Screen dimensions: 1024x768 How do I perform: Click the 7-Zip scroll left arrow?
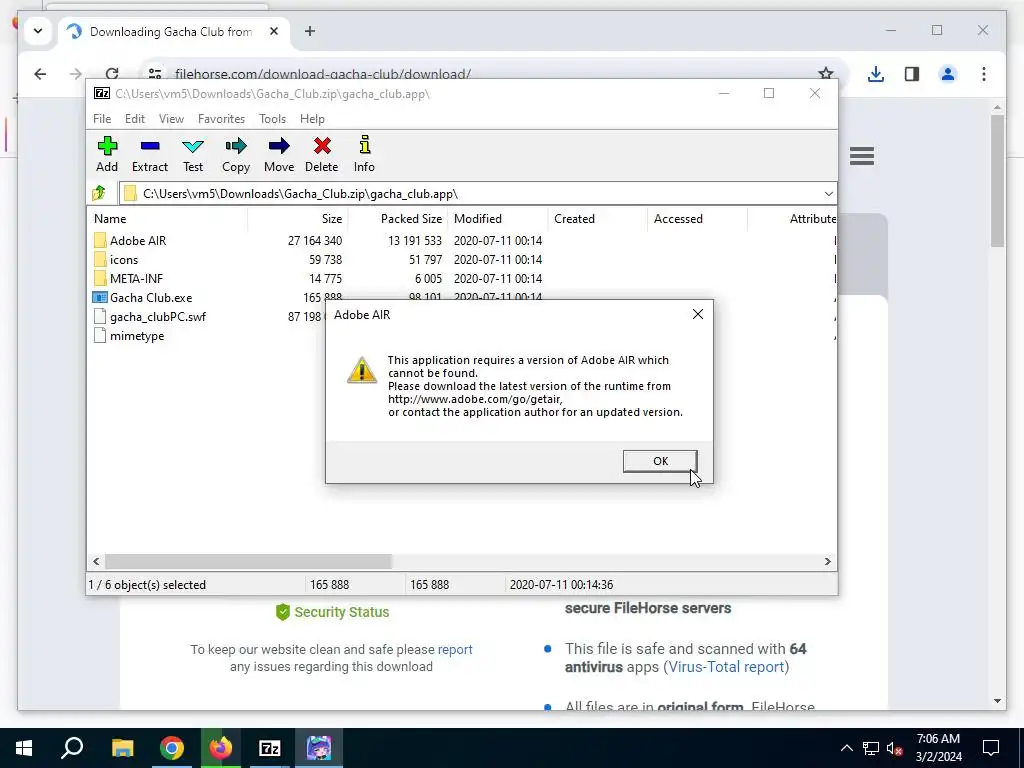(x=96, y=561)
